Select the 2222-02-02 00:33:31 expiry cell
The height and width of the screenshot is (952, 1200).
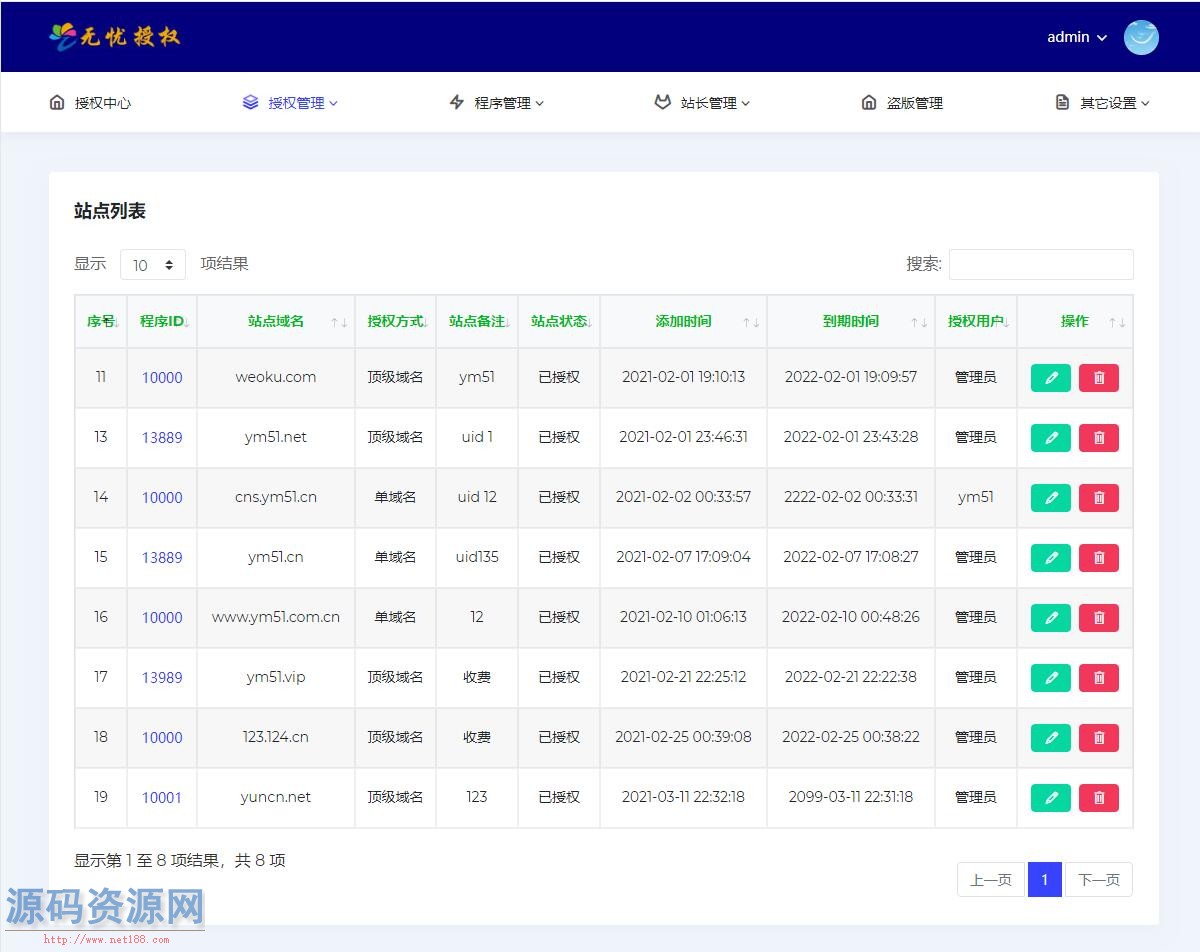pyautogui.click(x=851, y=497)
